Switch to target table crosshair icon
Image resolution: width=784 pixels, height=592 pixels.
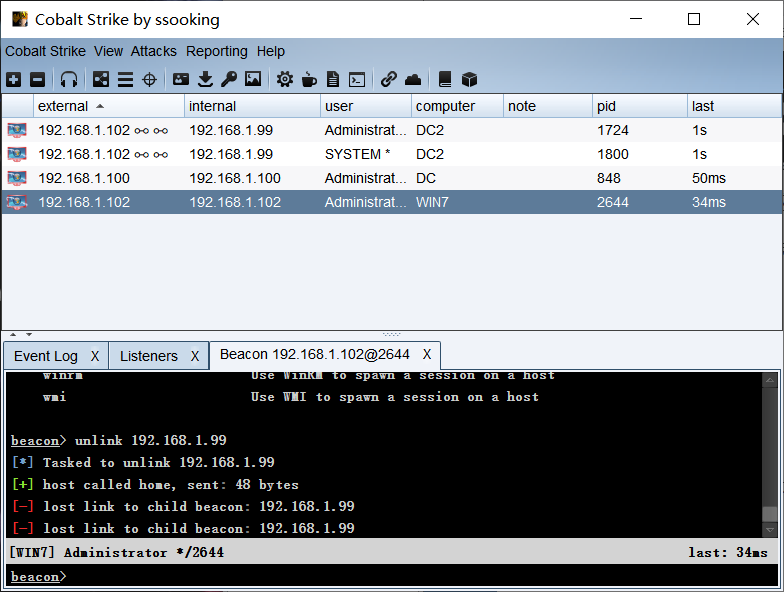point(150,80)
